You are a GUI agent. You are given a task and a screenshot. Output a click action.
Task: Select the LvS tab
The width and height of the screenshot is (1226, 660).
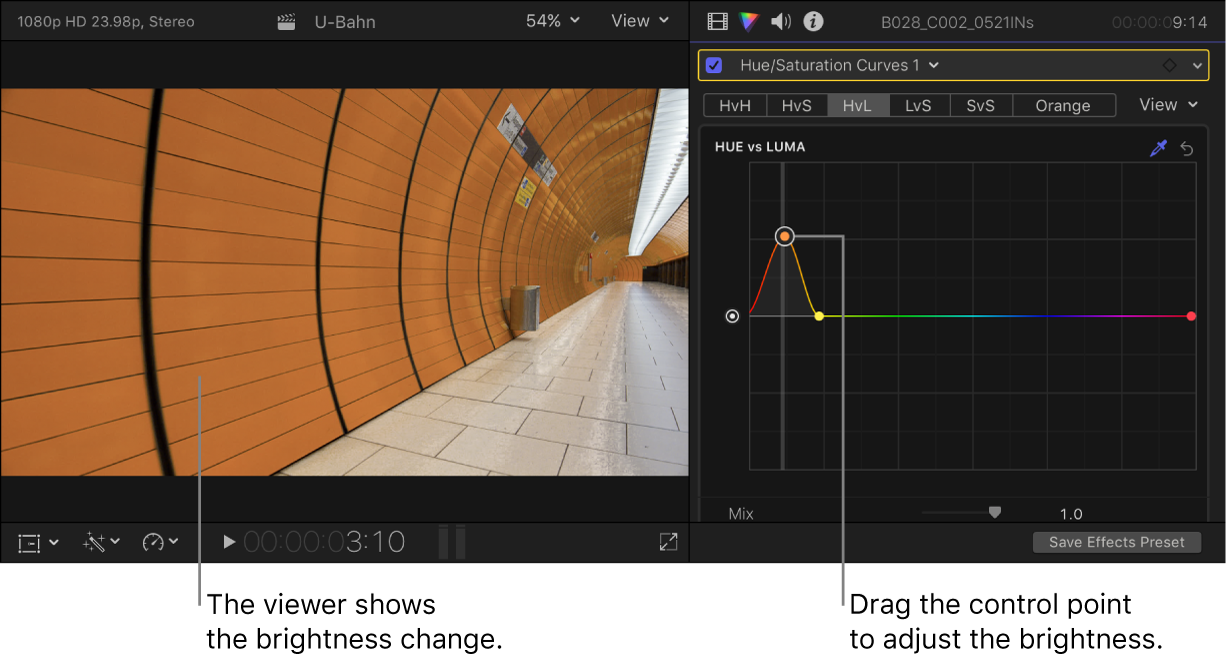pos(919,105)
